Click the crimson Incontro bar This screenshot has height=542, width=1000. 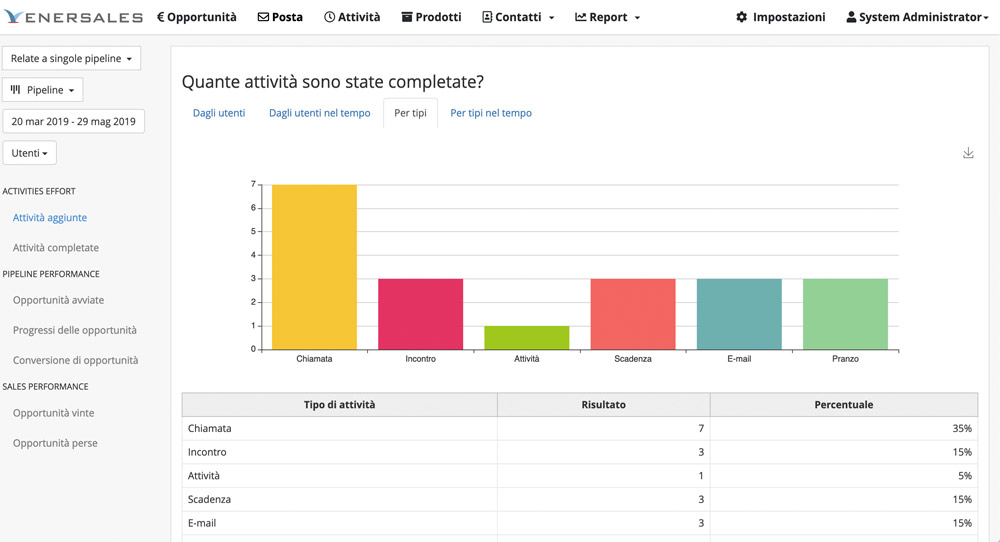click(x=420, y=314)
